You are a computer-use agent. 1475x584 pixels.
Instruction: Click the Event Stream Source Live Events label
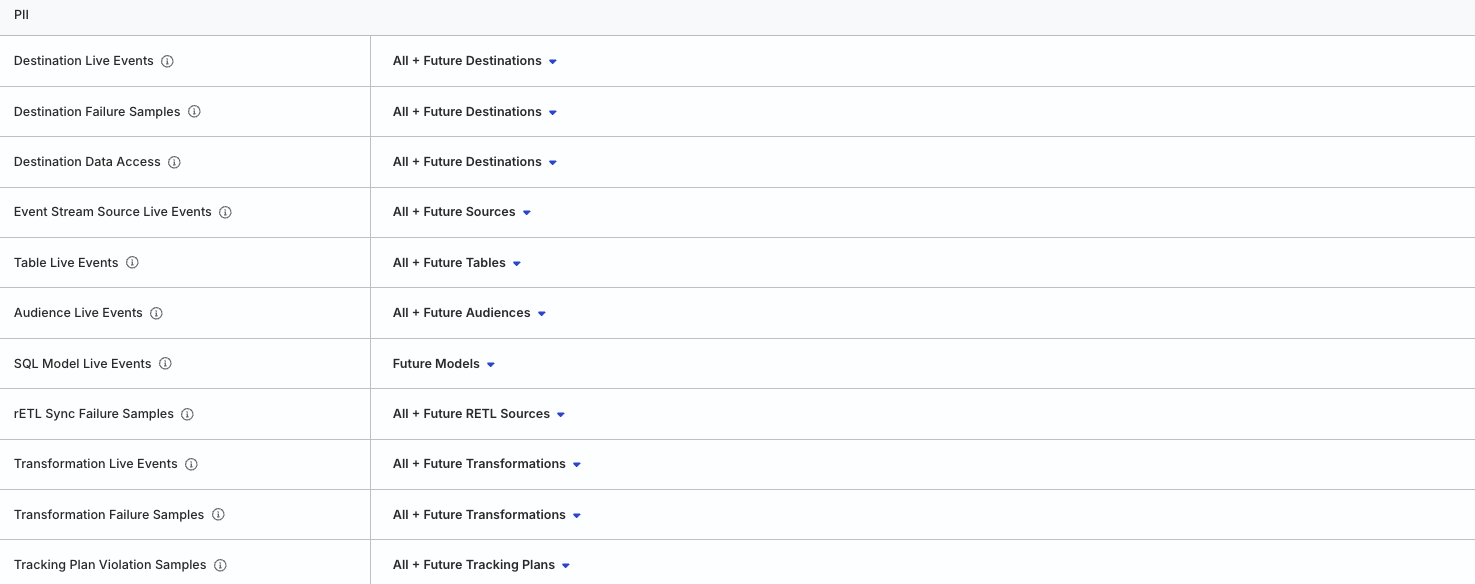tap(113, 212)
